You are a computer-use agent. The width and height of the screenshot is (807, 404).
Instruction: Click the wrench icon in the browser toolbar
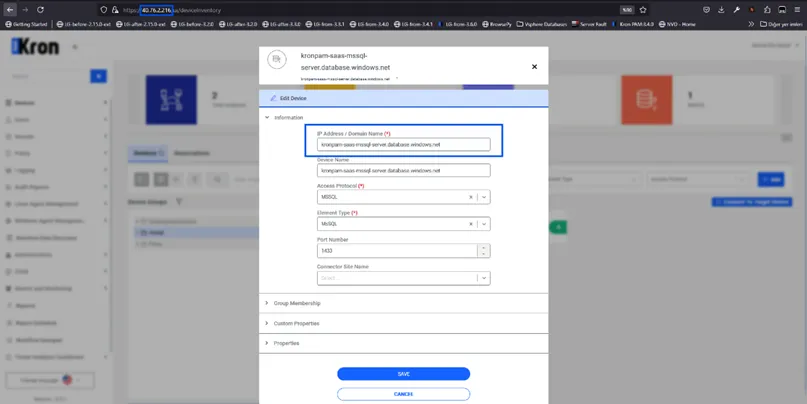pyautogui.click(x=736, y=10)
